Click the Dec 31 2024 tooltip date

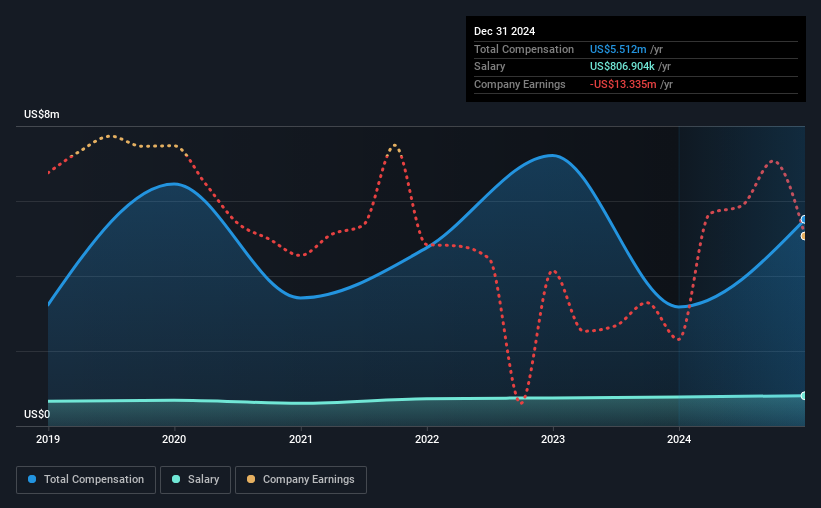pyautogui.click(x=504, y=31)
